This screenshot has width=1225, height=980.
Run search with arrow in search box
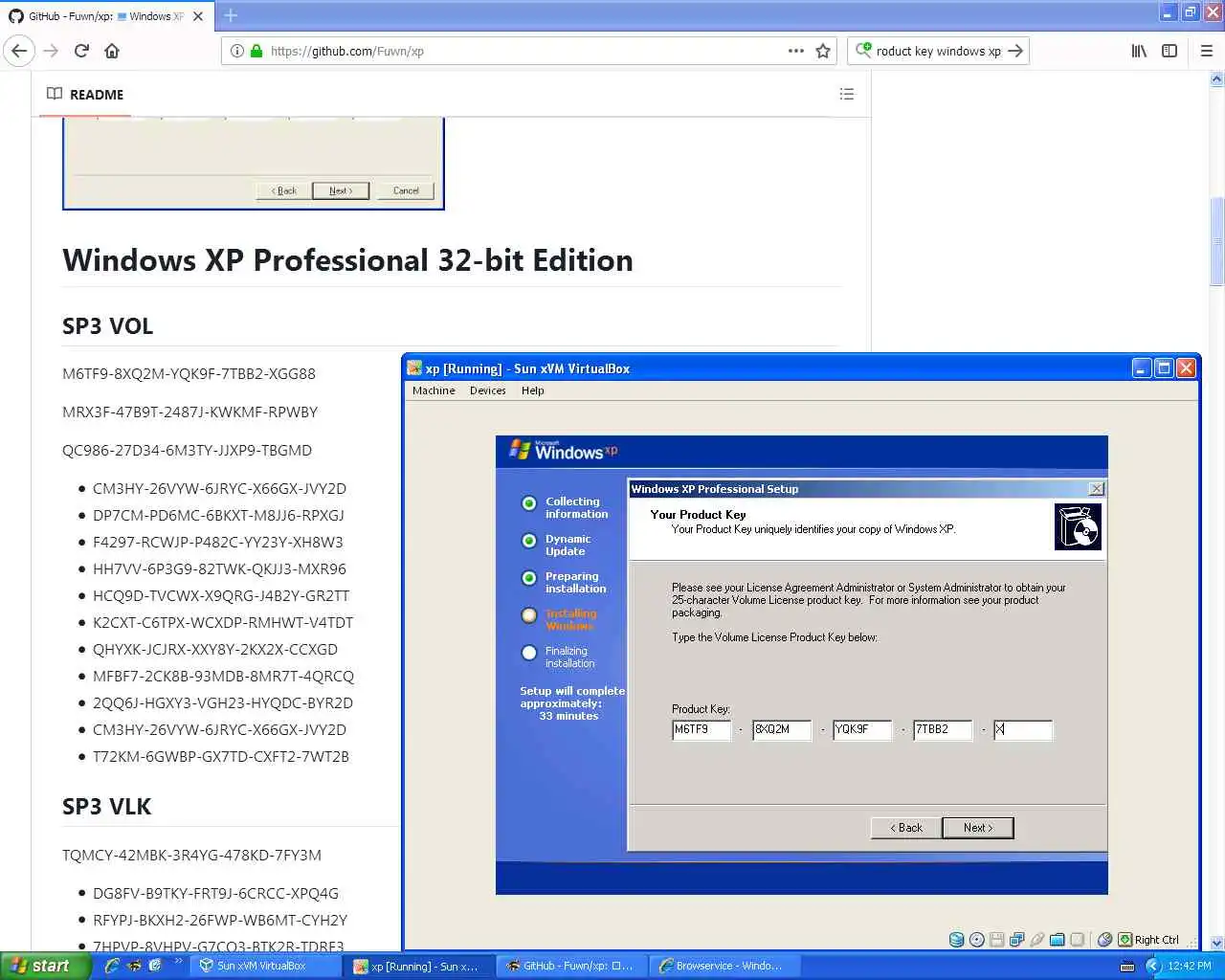point(1015,51)
